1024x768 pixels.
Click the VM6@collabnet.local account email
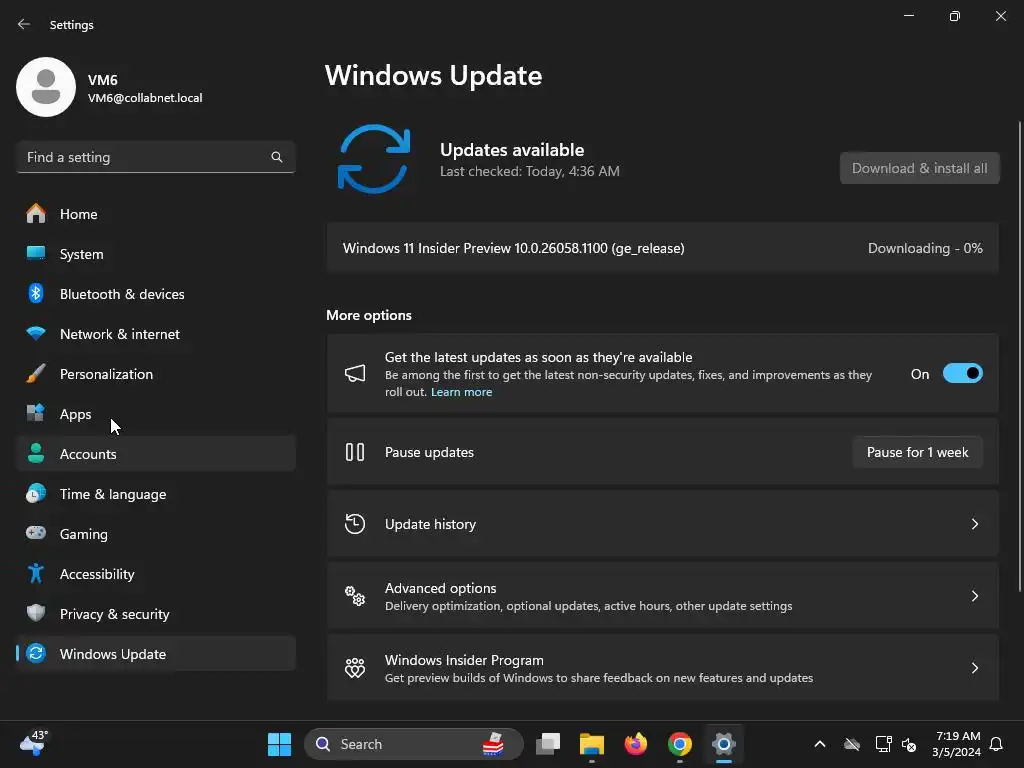click(145, 98)
